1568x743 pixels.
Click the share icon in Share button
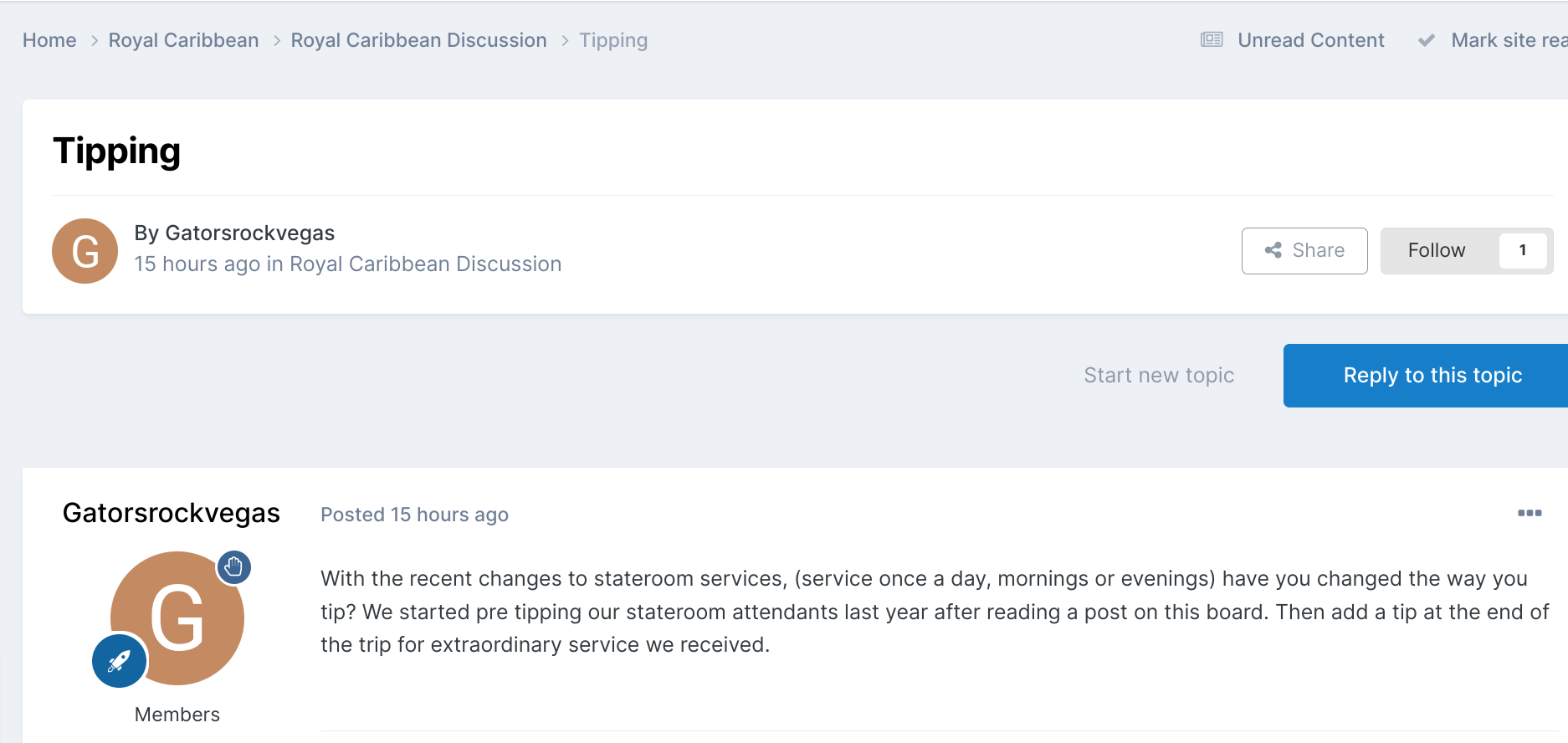click(x=1273, y=250)
